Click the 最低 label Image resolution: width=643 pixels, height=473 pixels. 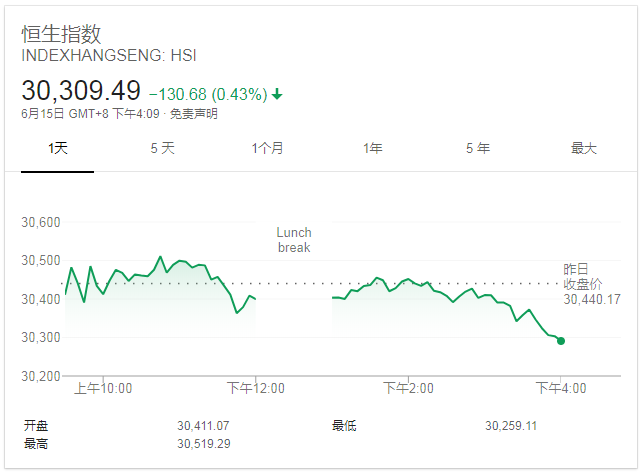[344, 426]
